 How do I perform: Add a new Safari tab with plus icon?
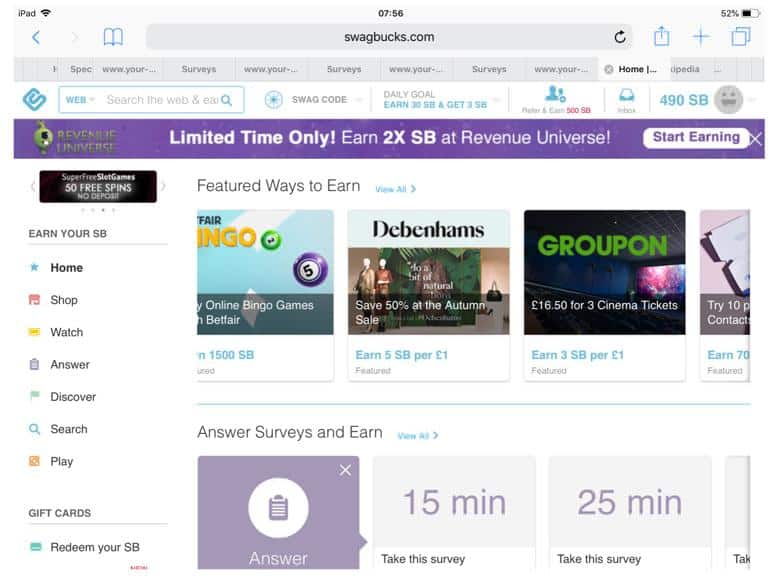(701, 37)
